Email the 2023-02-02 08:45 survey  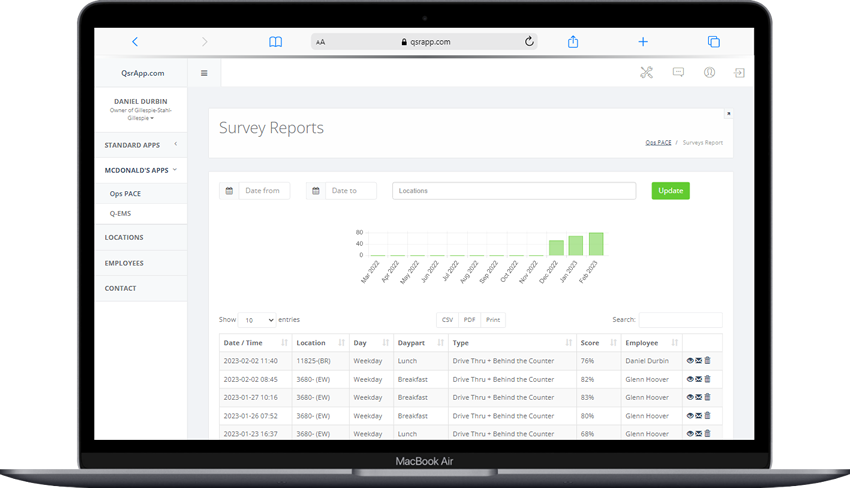pyautogui.click(x=699, y=379)
